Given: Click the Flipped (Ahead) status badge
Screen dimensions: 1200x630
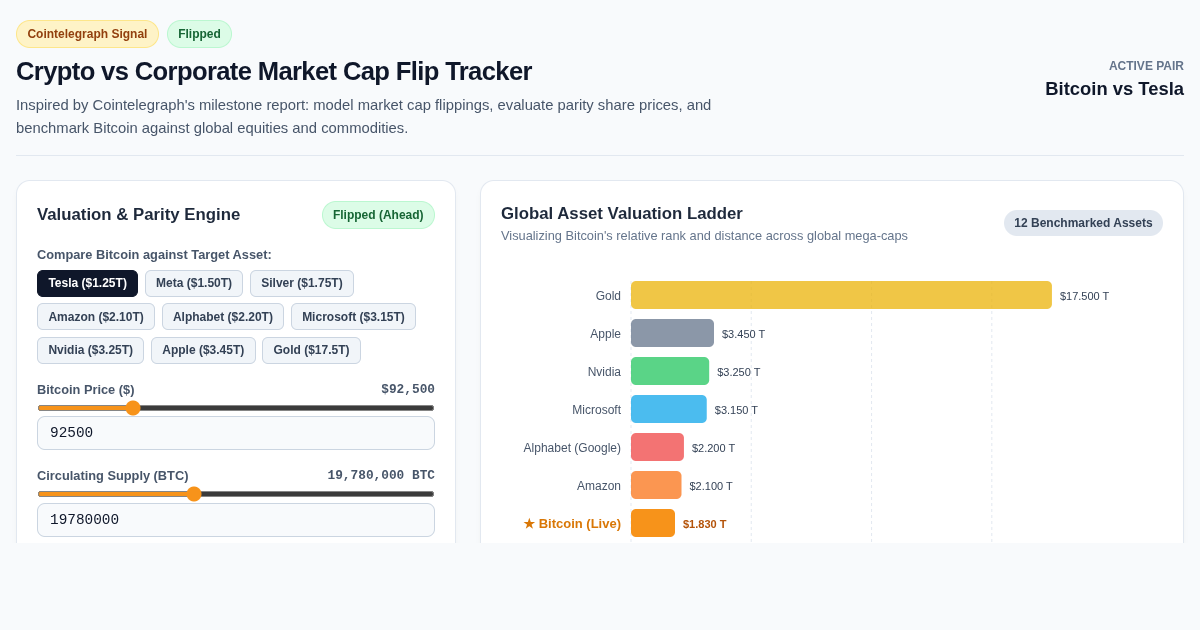Looking at the screenshot, I should click(378, 215).
